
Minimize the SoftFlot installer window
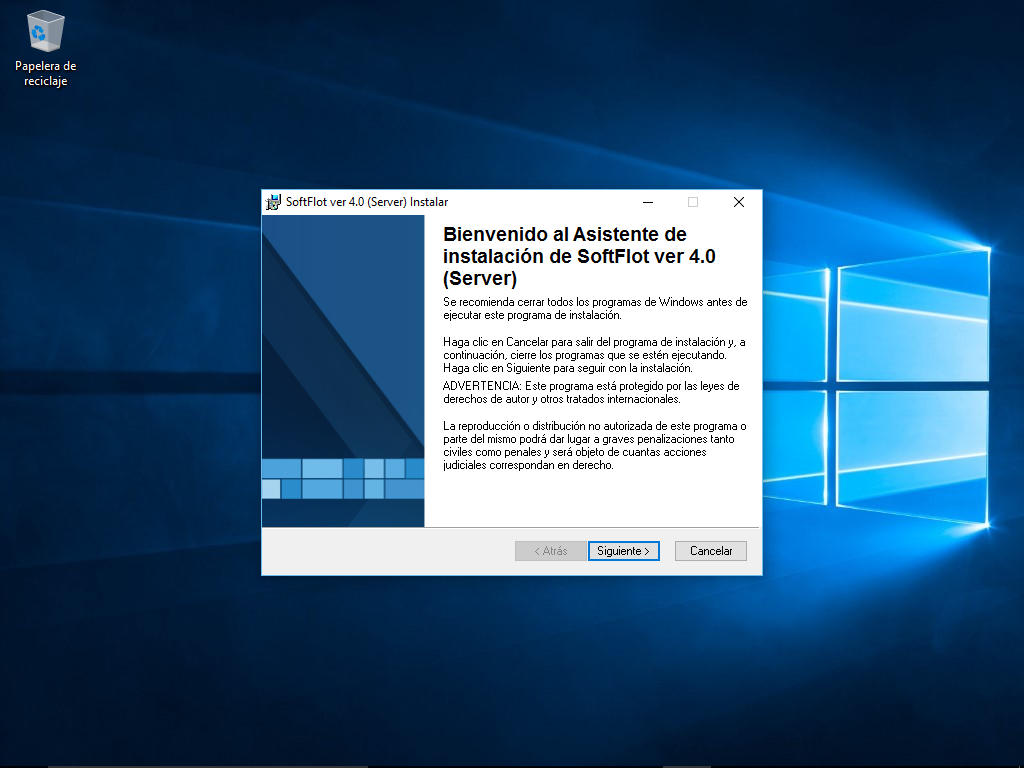point(647,202)
